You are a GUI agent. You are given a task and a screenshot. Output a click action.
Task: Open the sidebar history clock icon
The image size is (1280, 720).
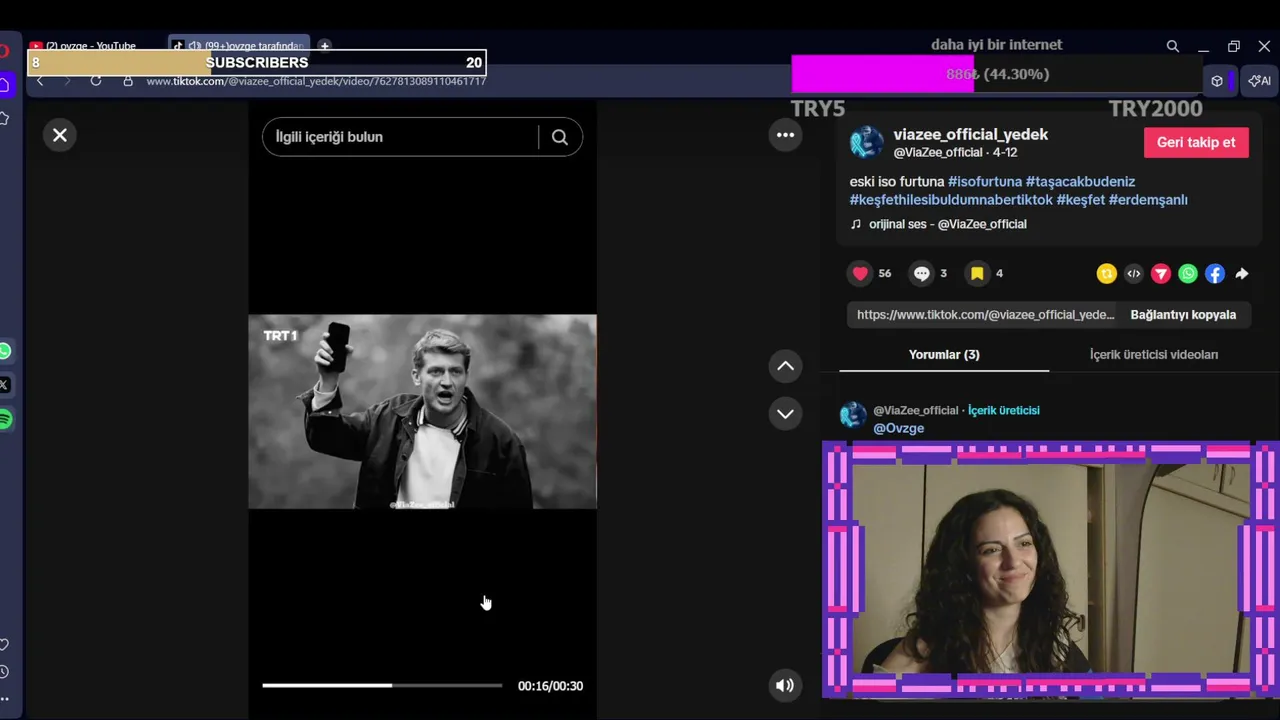[x=4, y=672]
